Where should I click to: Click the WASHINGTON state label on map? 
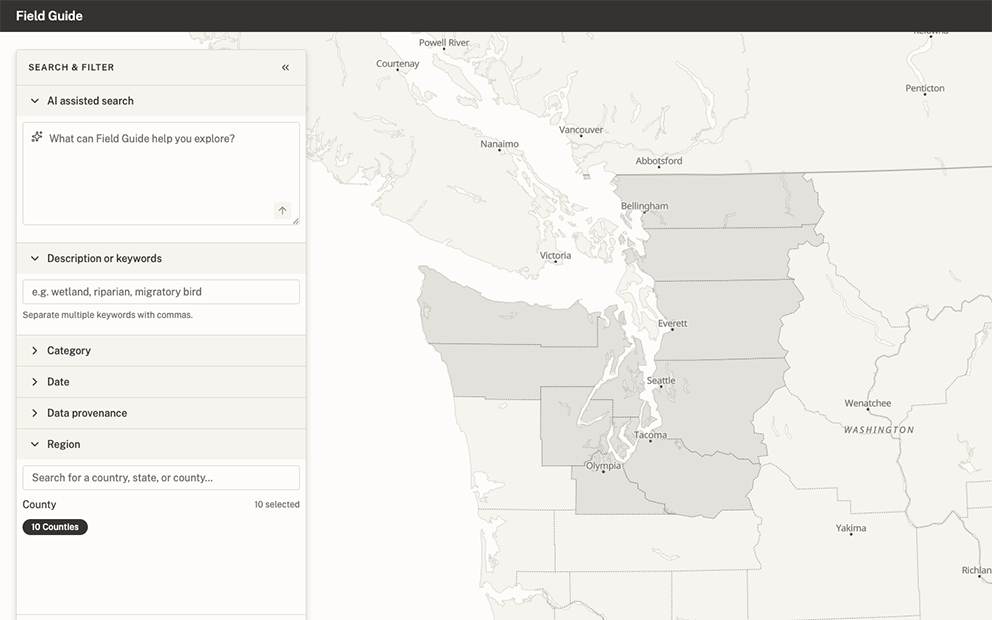(879, 430)
